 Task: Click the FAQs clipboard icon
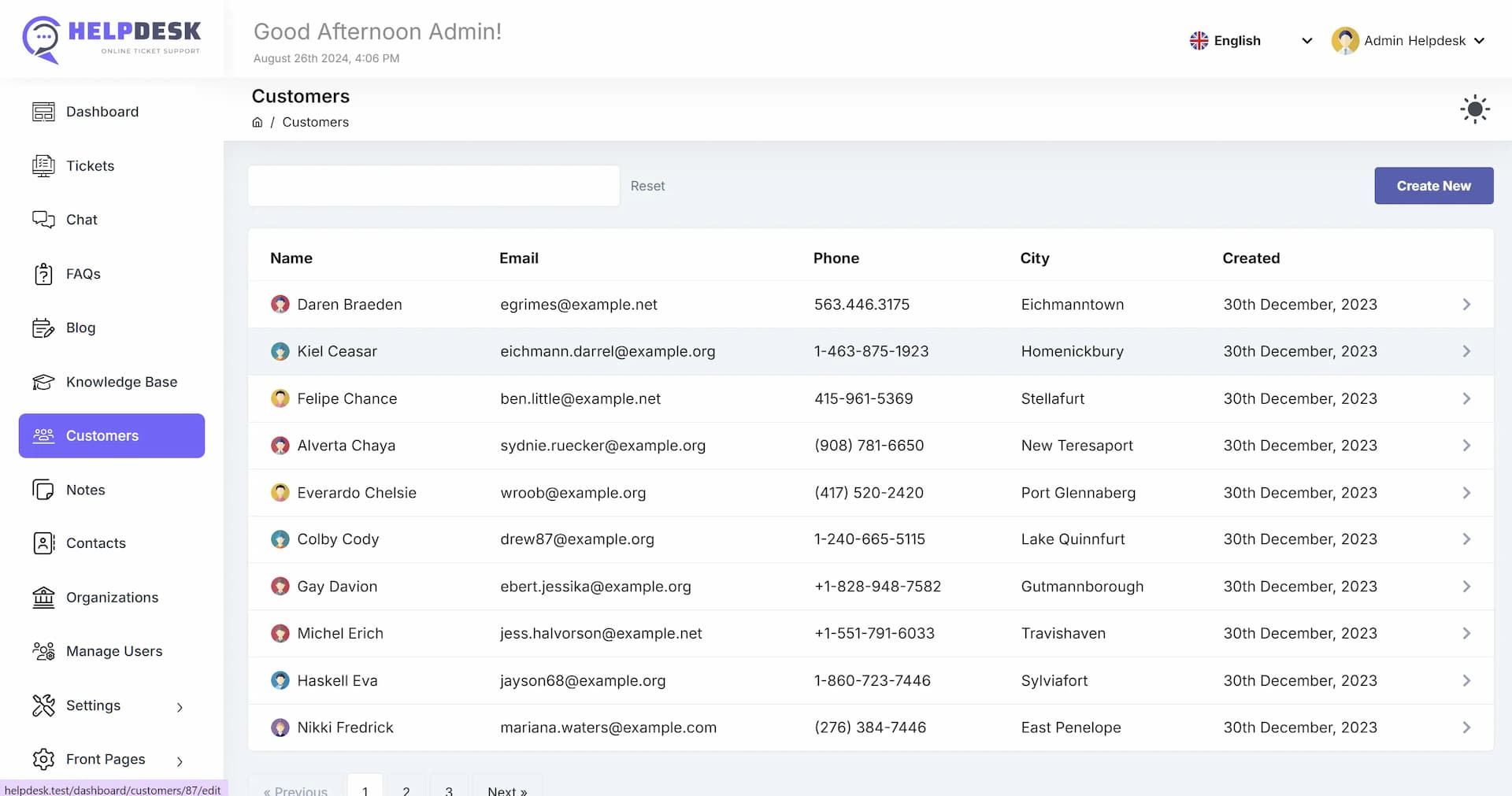pyautogui.click(x=43, y=274)
